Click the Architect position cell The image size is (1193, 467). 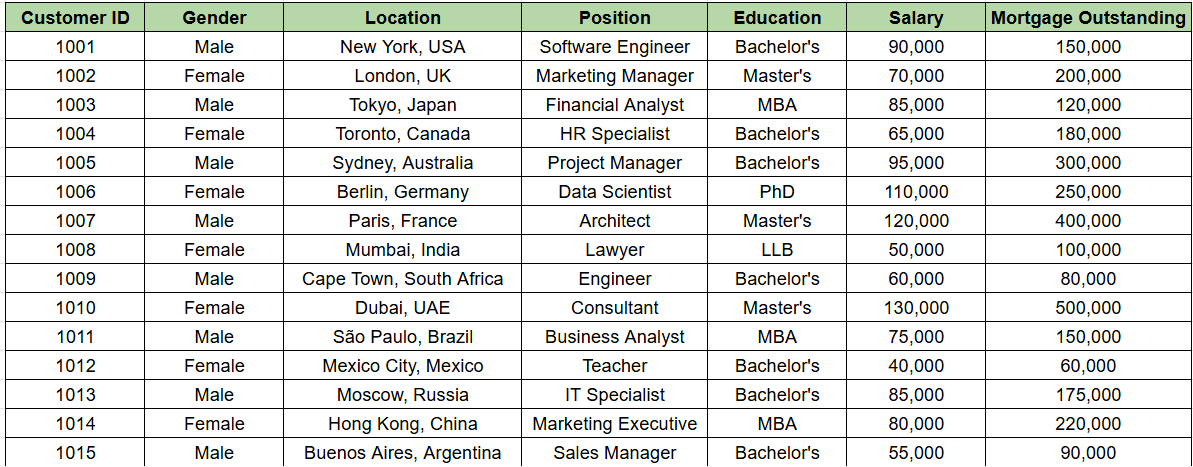[x=614, y=221]
